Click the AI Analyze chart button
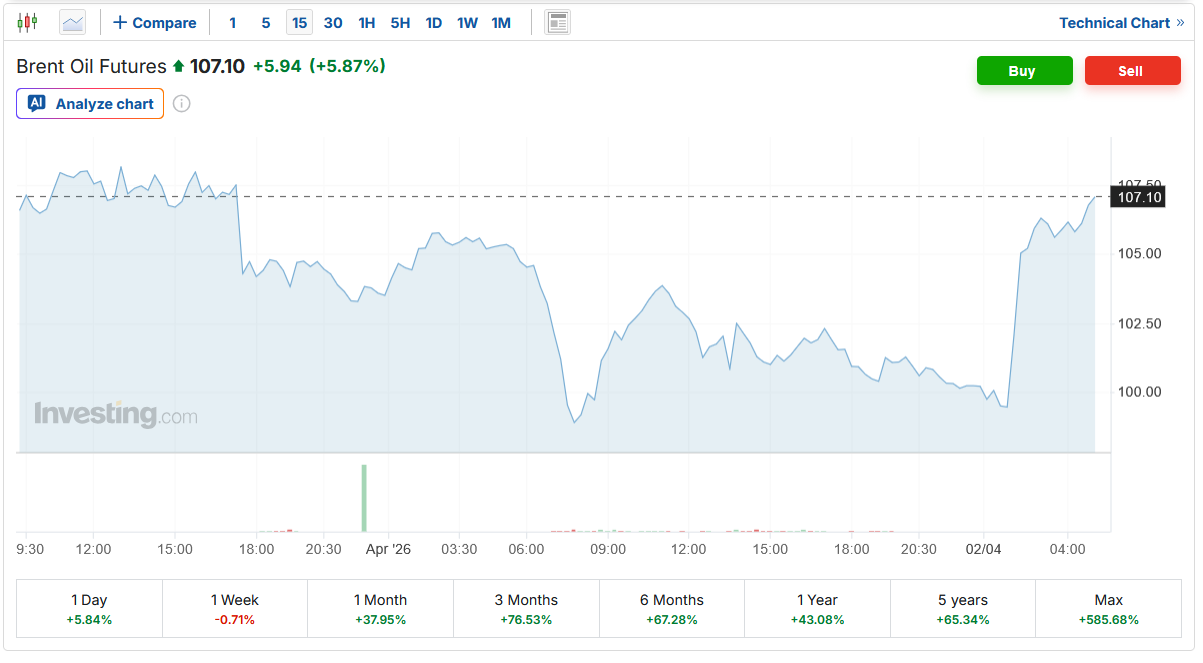The image size is (1203, 663). [x=90, y=104]
